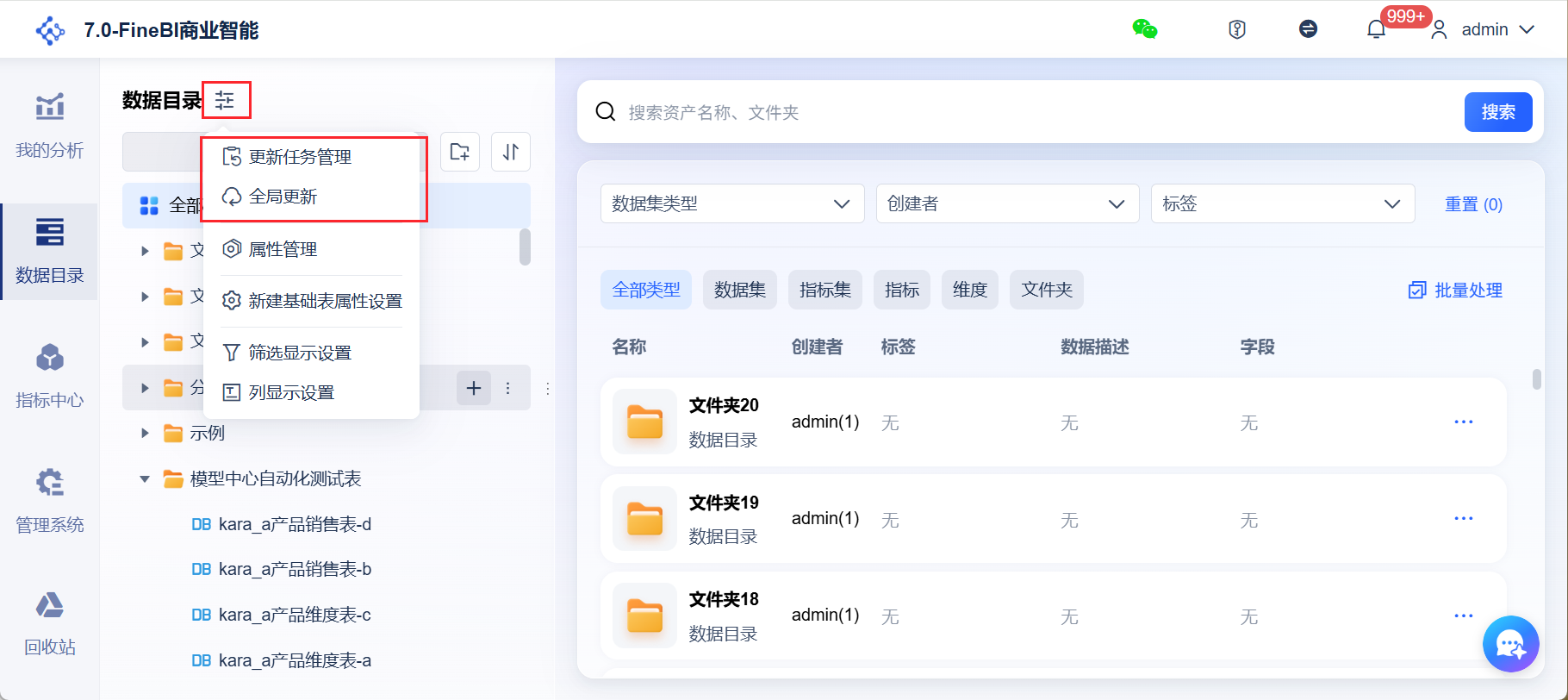The width and height of the screenshot is (1568, 700).
Task: Open the 标签 dropdown
Action: (1283, 203)
